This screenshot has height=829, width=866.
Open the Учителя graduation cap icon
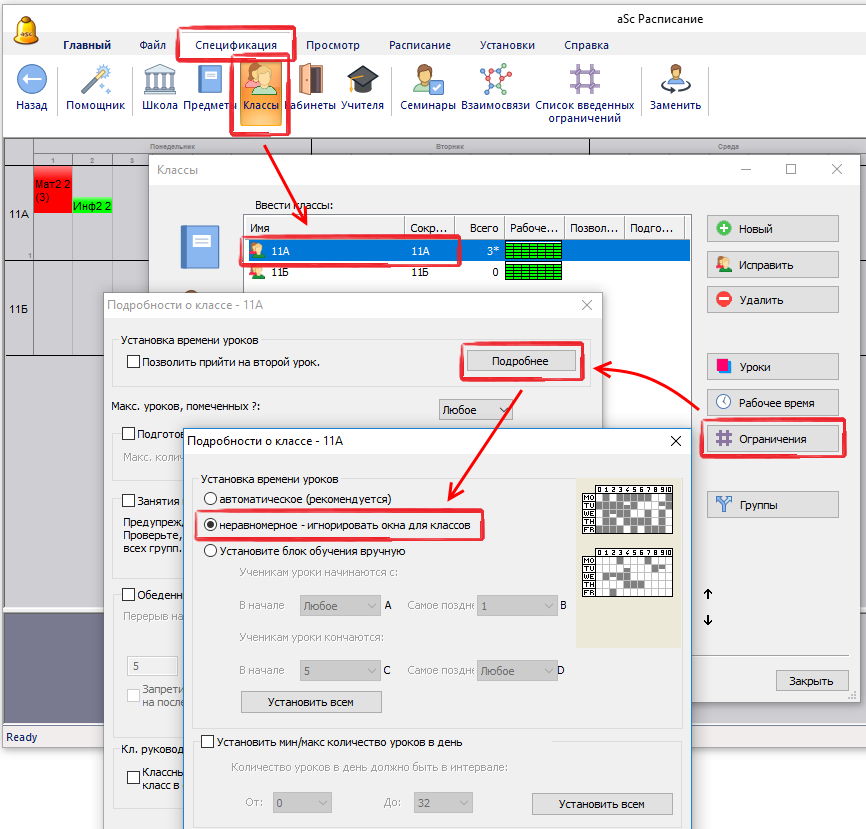click(x=362, y=81)
